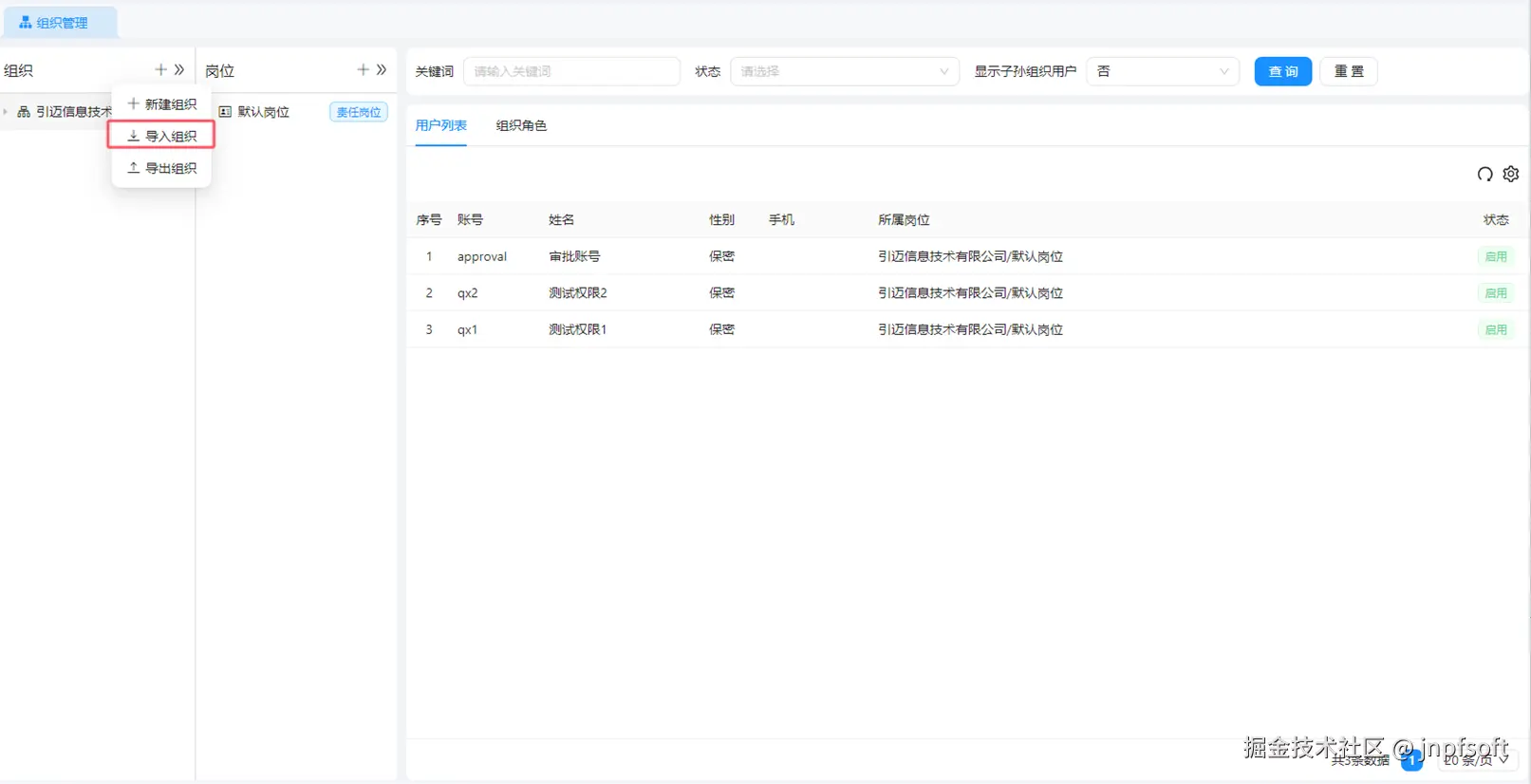The width and height of the screenshot is (1531, 784).
Task: Click the refresh icon above the user table
Action: click(1485, 174)
